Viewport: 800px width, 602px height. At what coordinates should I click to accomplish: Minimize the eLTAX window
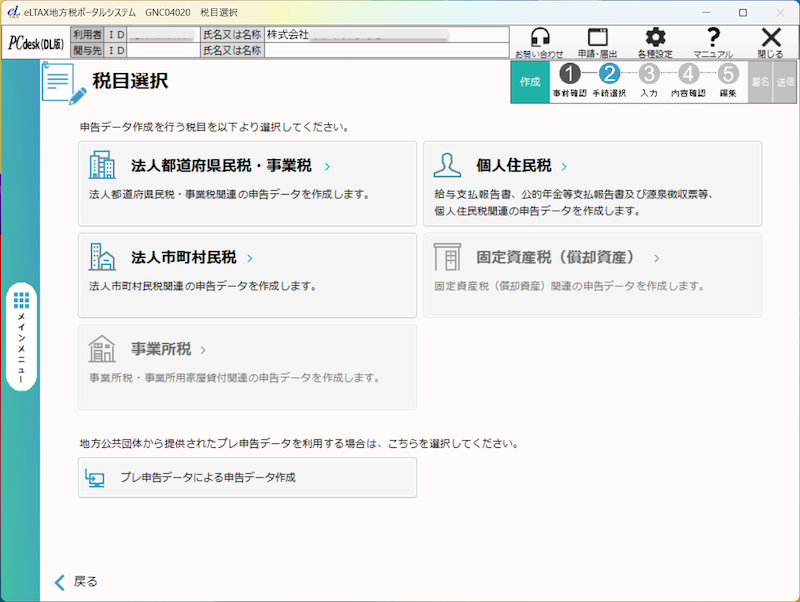[706, 12]
